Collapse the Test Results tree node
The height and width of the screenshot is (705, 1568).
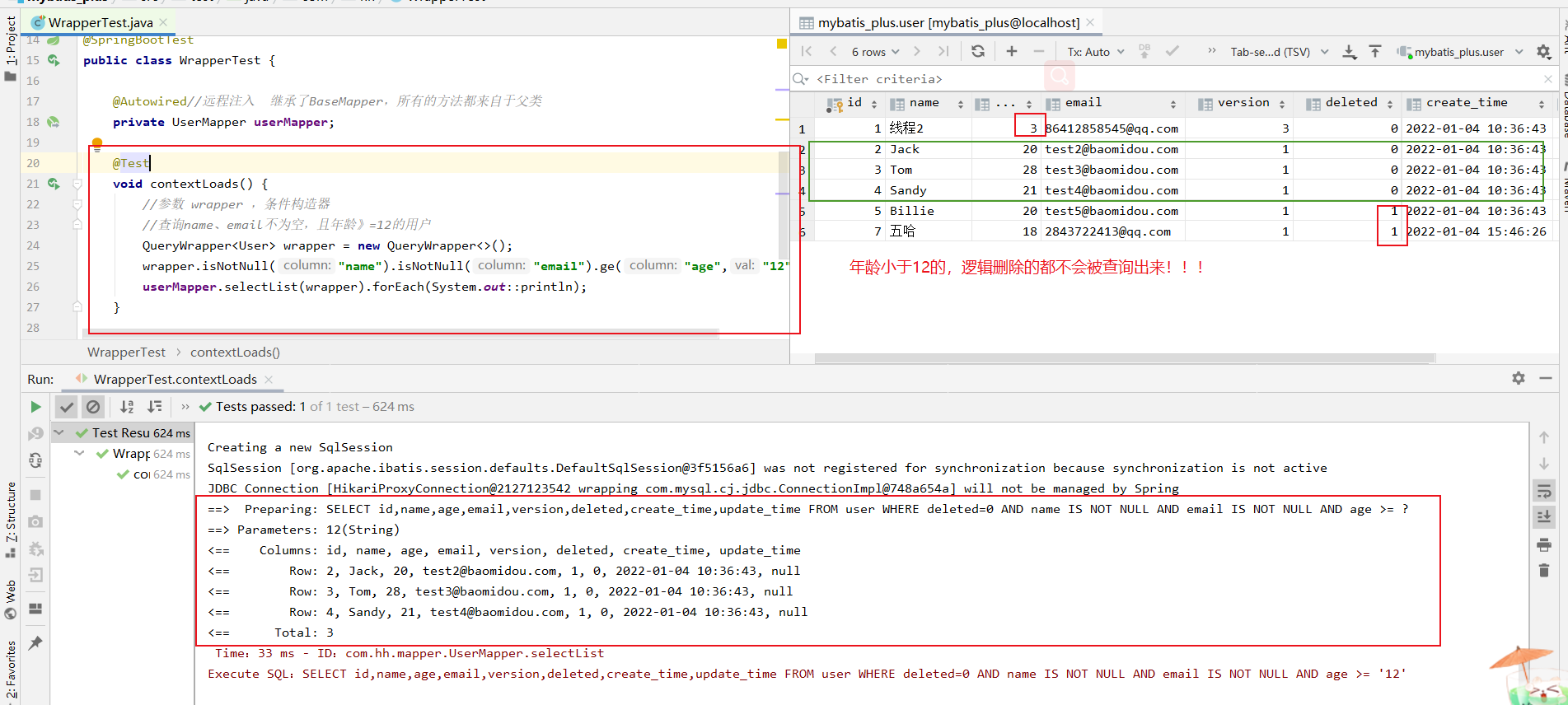pos(59,432)
